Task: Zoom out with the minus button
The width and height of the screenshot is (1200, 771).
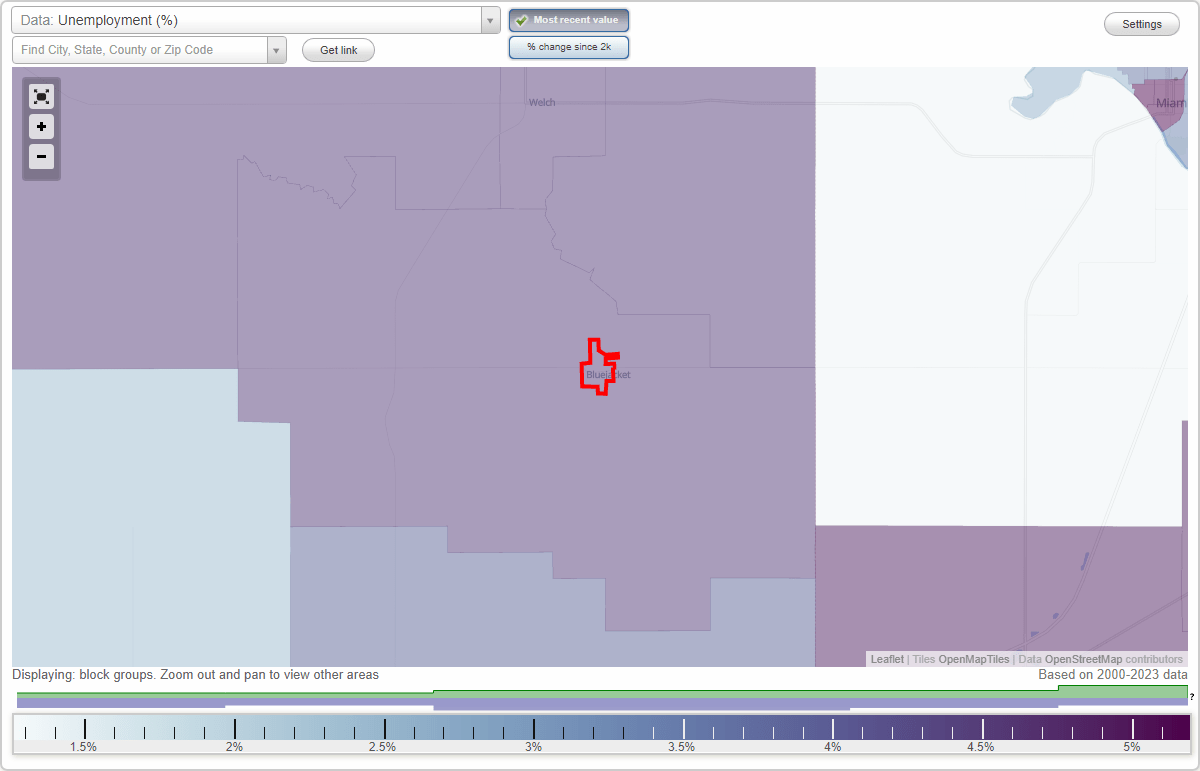Action: 41,156
